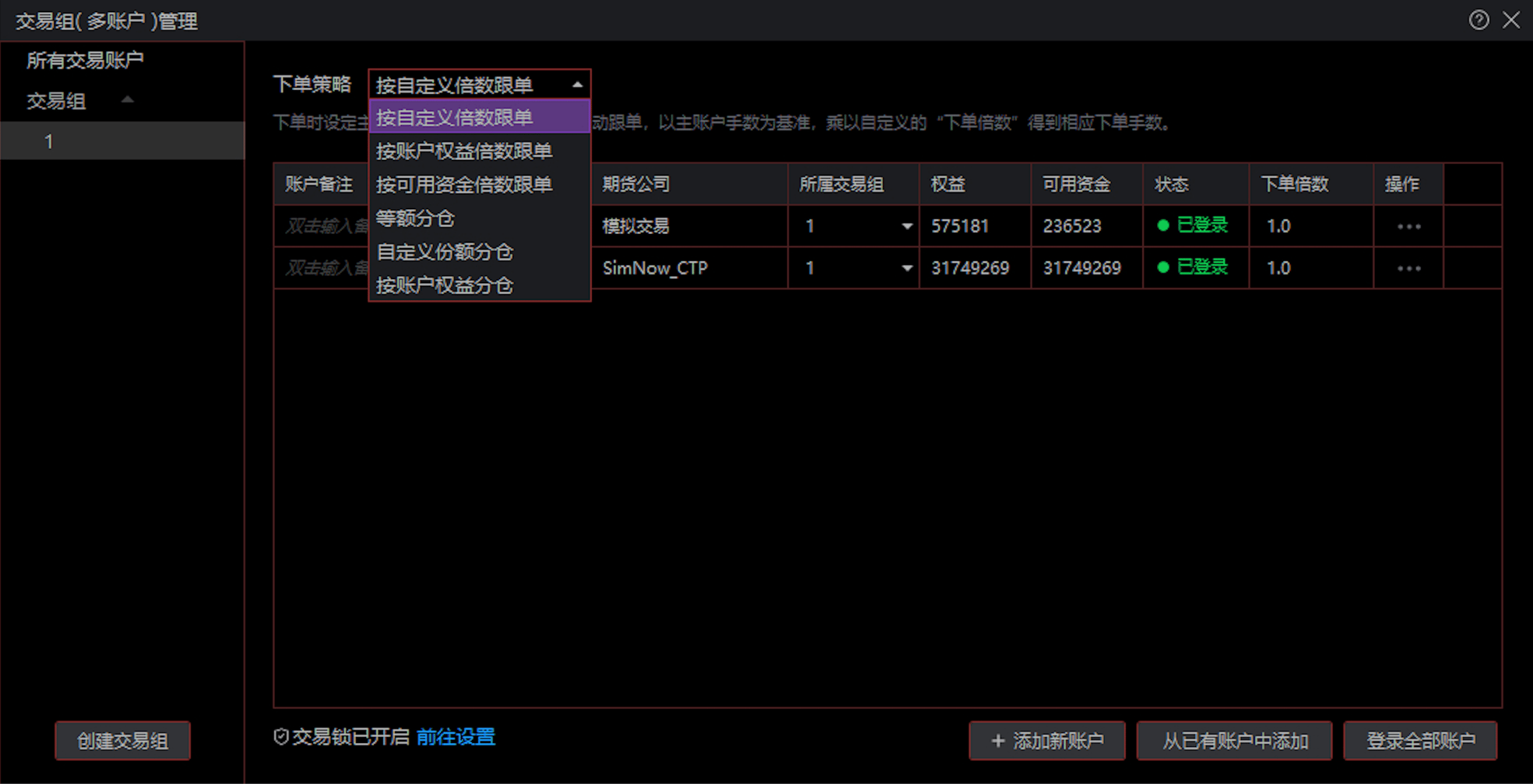Screen dimensions: 1533x784
Task: Choose 按可用资金倍数跟单 option
Action: (x=480, y=184)
